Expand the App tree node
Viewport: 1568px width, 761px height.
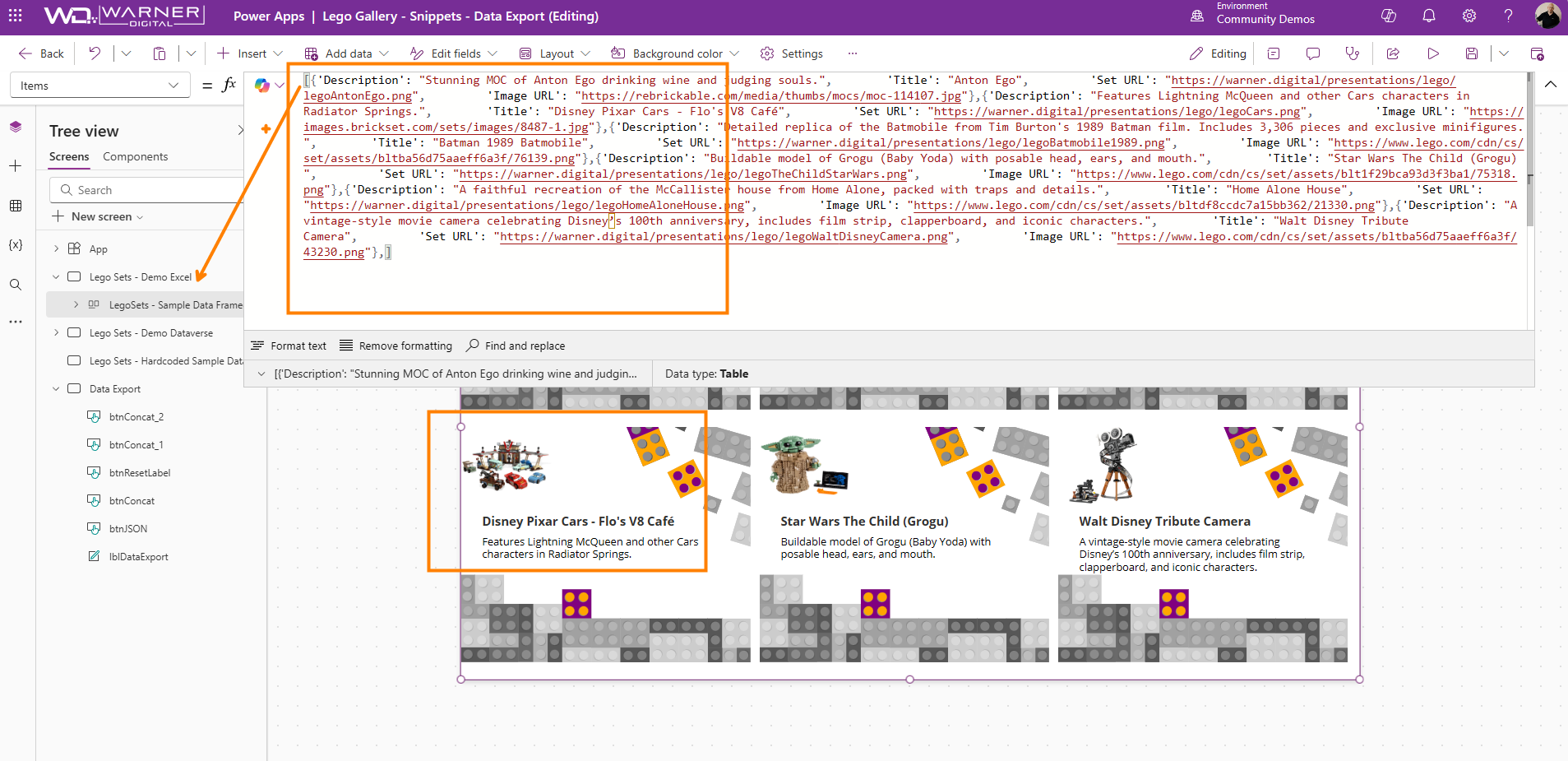click(x=56, y=248)
